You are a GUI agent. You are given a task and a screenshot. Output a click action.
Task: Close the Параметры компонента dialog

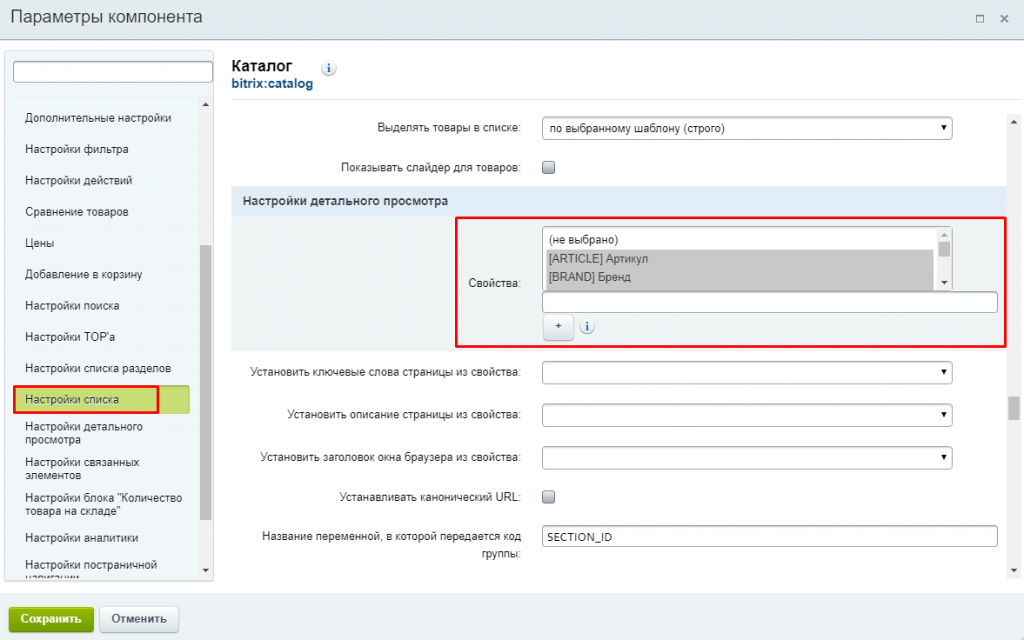1004,18
